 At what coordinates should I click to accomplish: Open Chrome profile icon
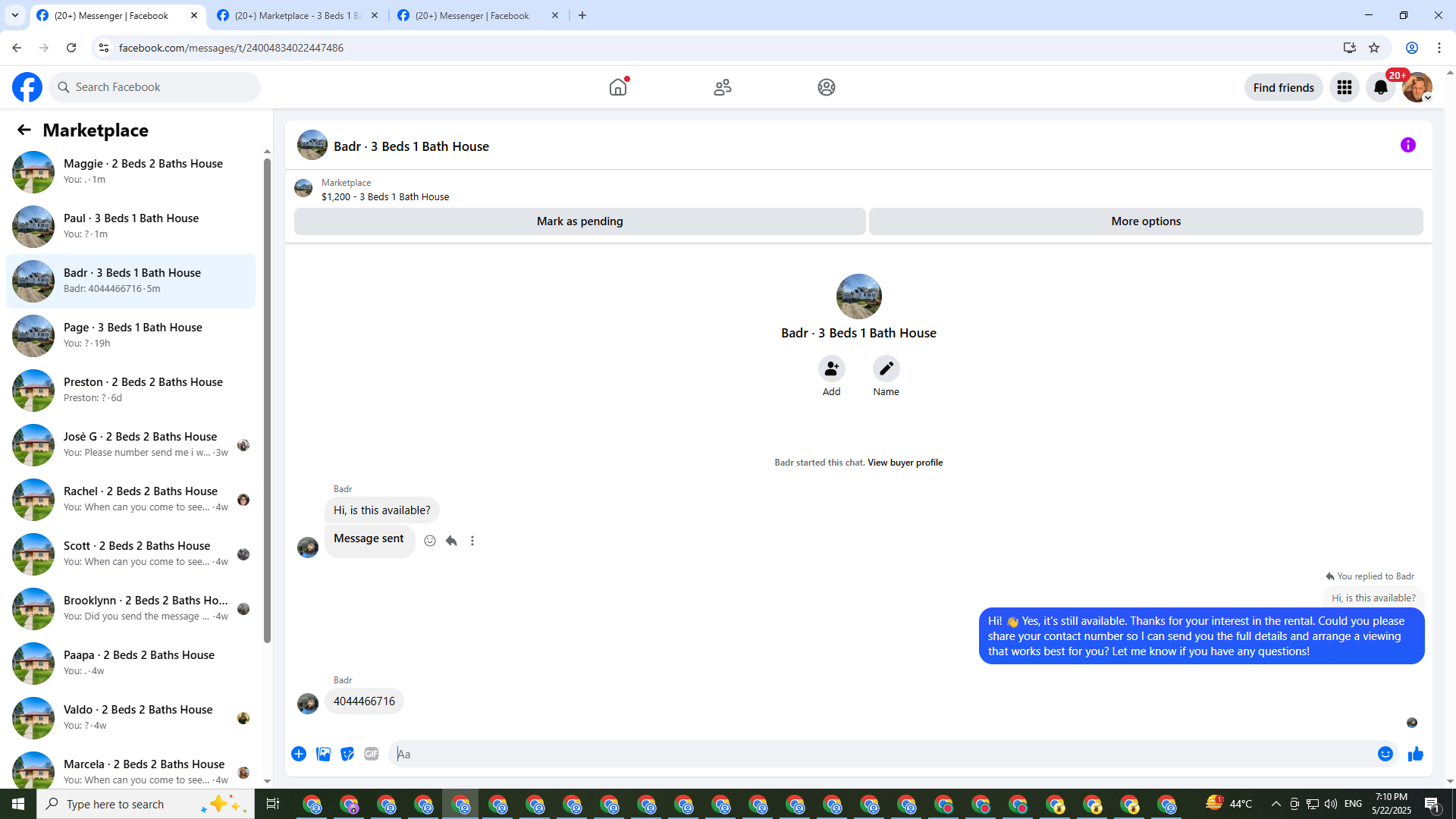tap(1412, 48)
